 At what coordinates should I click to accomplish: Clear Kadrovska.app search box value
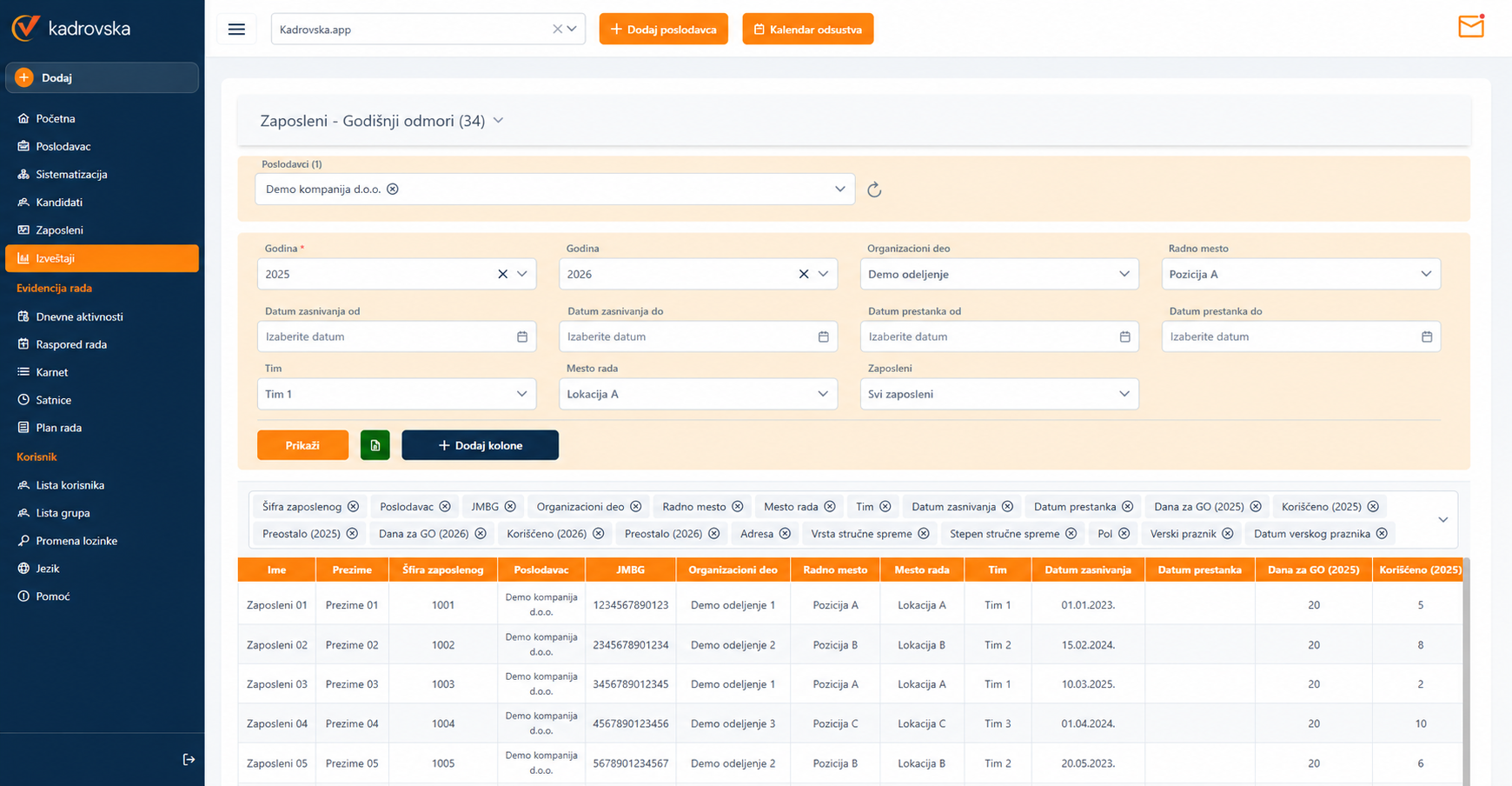557,30
